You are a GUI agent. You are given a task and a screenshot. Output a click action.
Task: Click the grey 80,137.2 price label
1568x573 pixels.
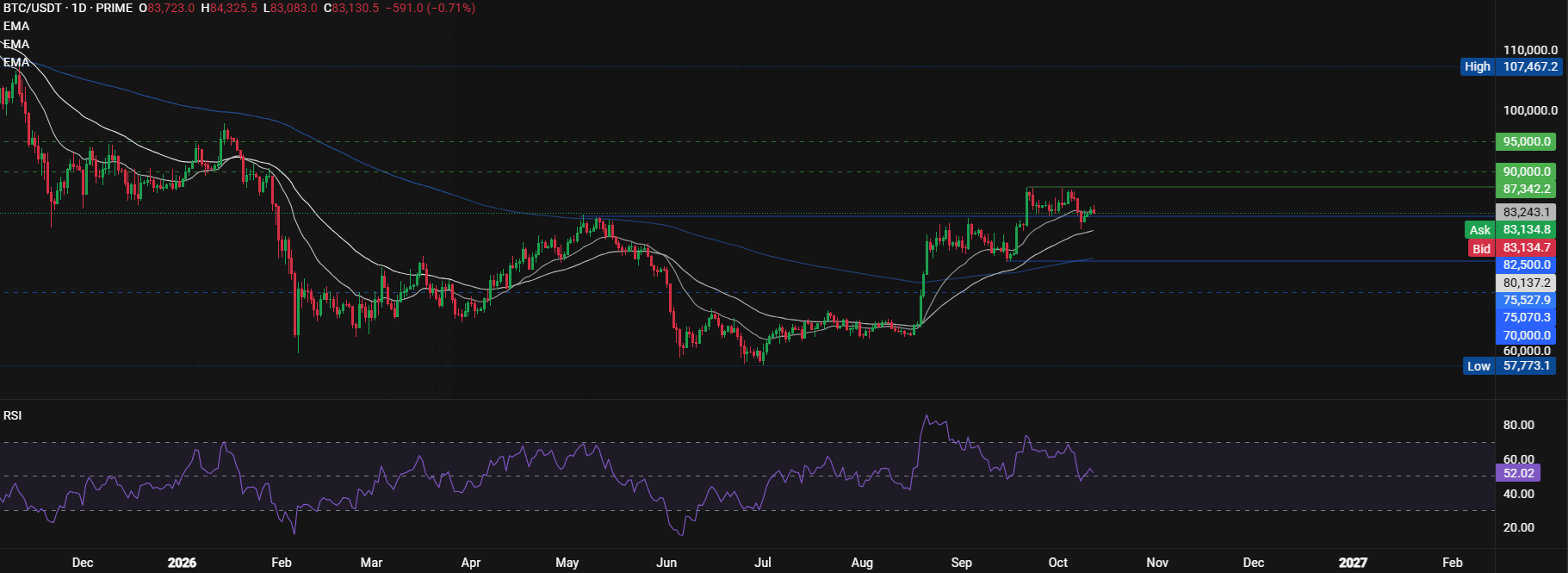click(x=1527, y=283)
